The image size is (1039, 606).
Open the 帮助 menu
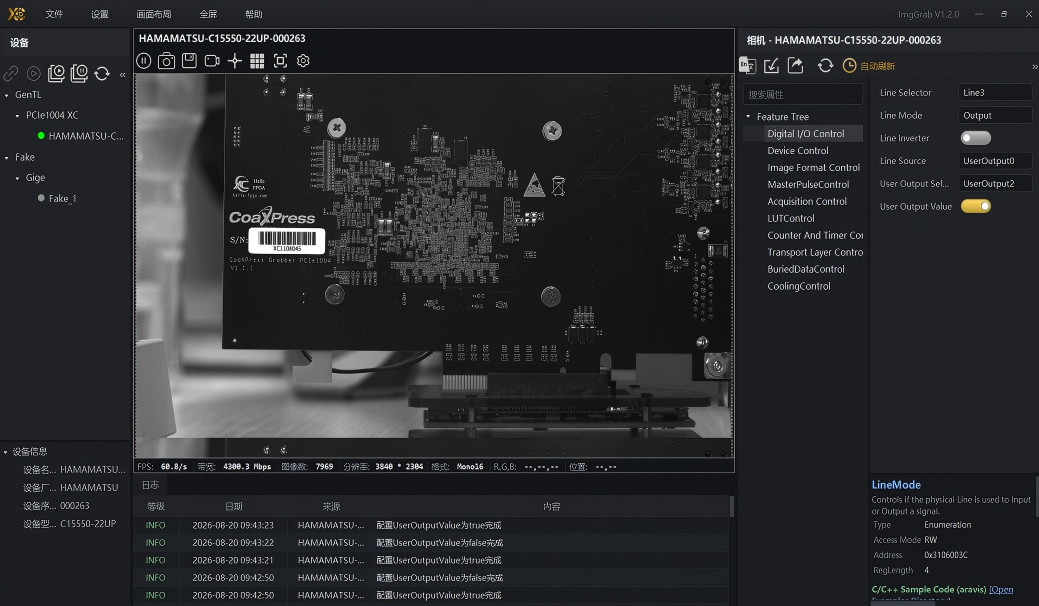coord(254,14)
